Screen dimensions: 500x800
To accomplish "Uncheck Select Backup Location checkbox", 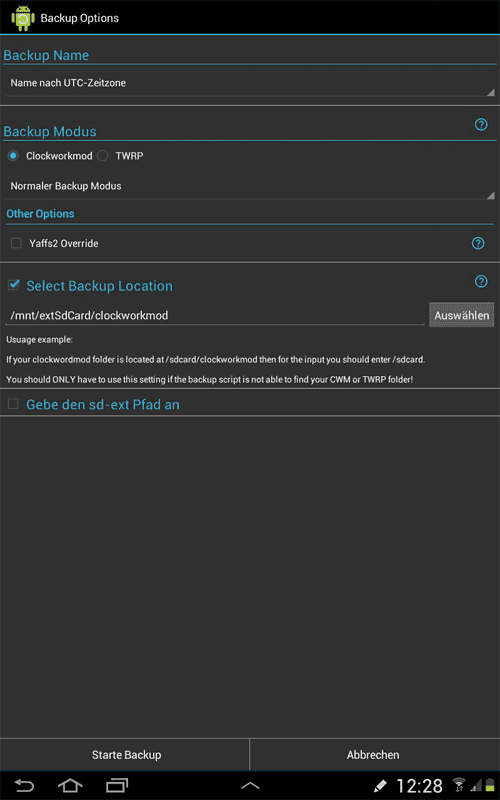I will tap(14, 285).
